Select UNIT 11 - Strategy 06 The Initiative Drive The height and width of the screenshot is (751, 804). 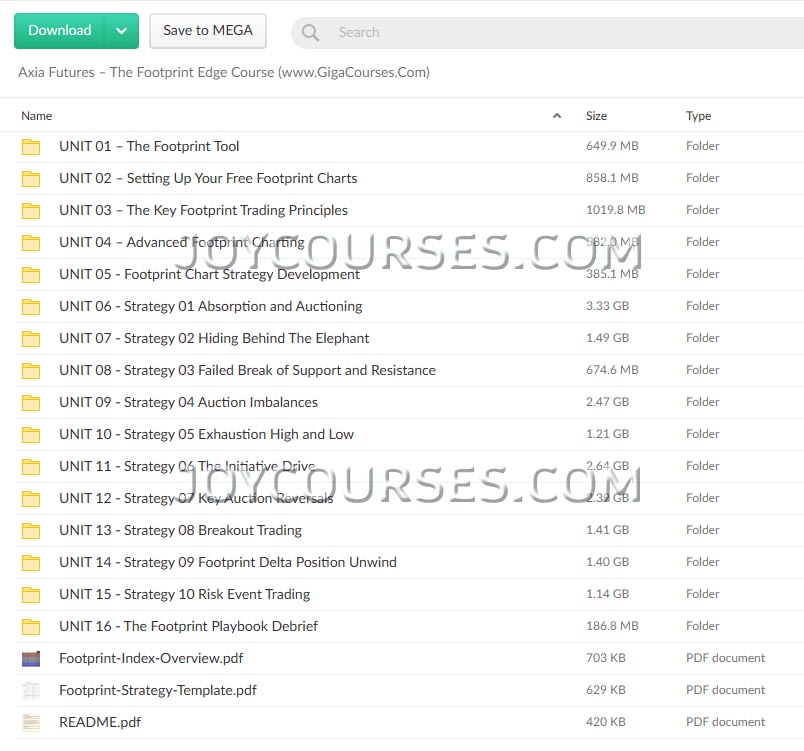click(187, 466)
